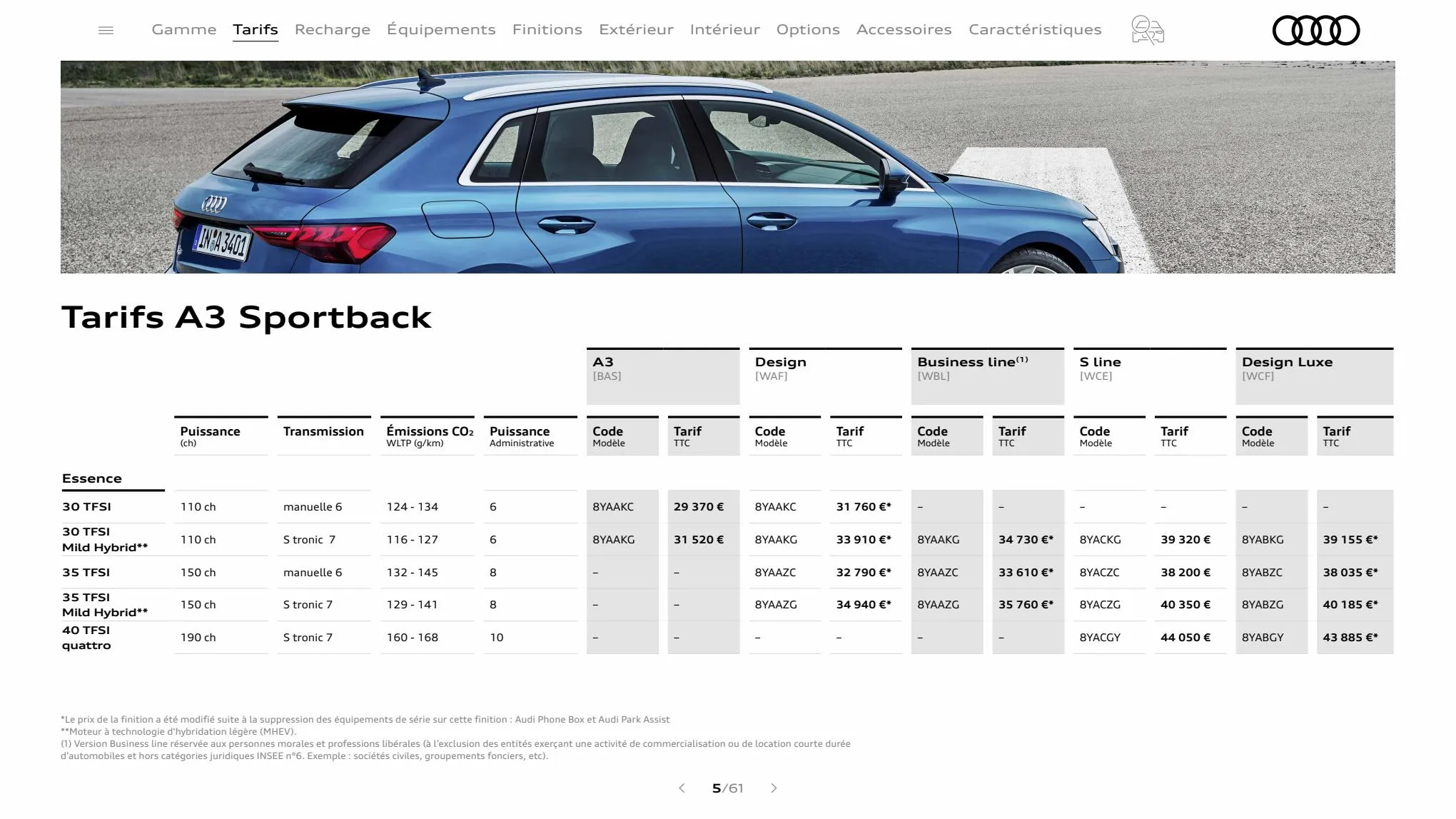Click the 160 - 168 emissions value
Viewport: 1456px width, 819px height.
(x=413, y=638)
